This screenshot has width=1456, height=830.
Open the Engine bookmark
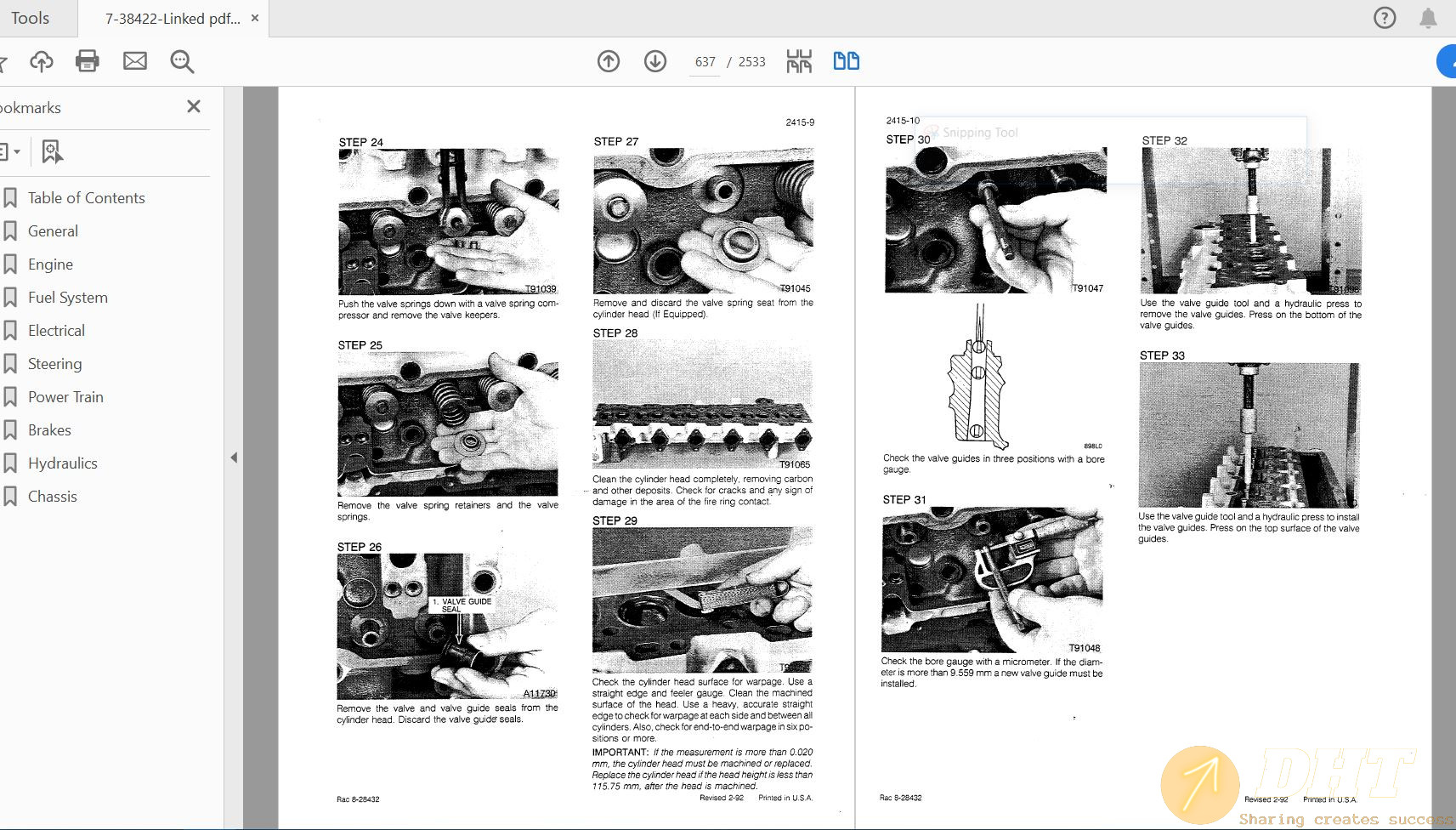click(50, 264)
